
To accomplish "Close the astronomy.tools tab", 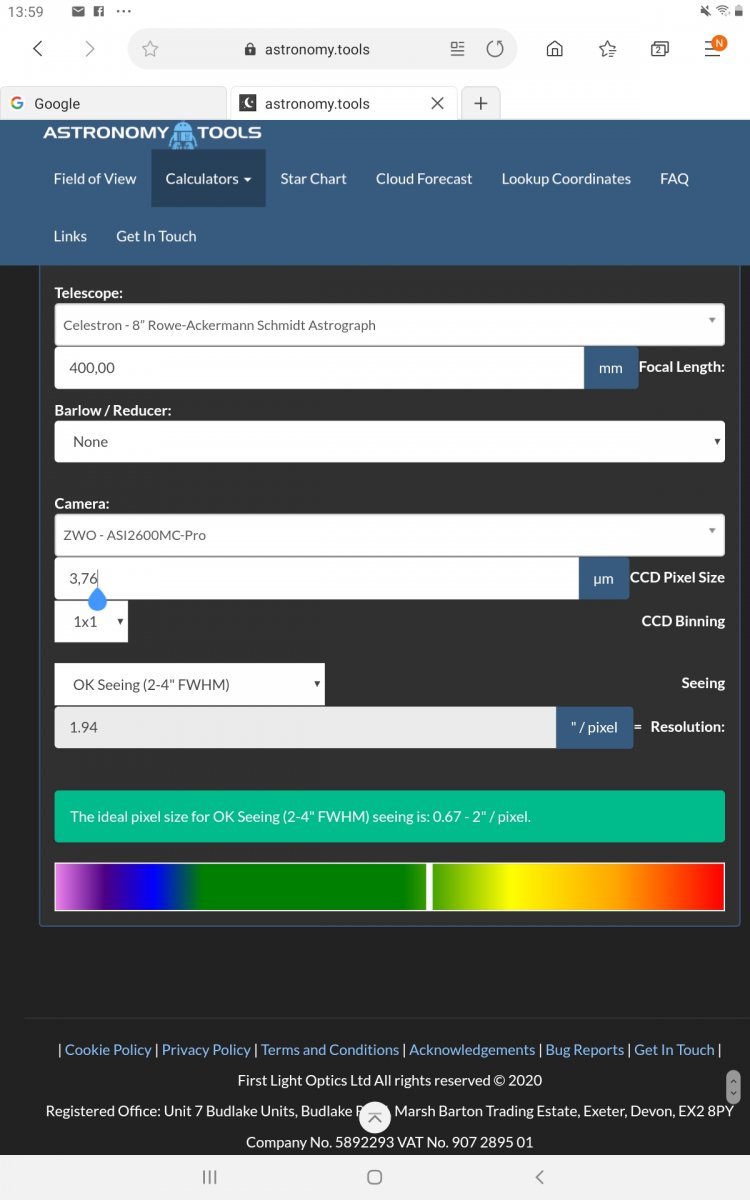I will pyautogui.click(x=437, y=103).
